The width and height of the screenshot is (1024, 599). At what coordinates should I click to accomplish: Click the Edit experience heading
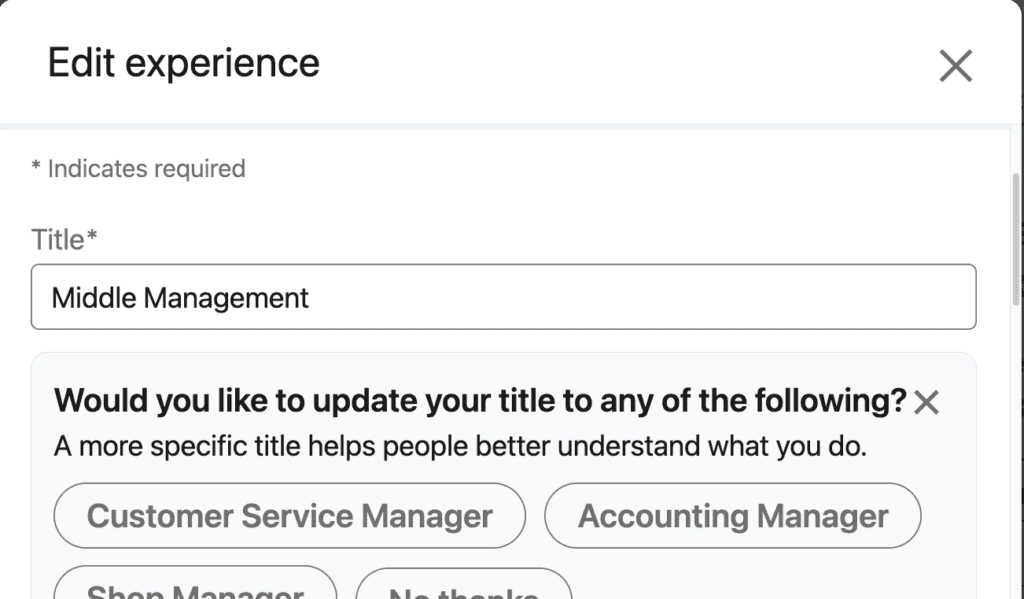point(184,63)
